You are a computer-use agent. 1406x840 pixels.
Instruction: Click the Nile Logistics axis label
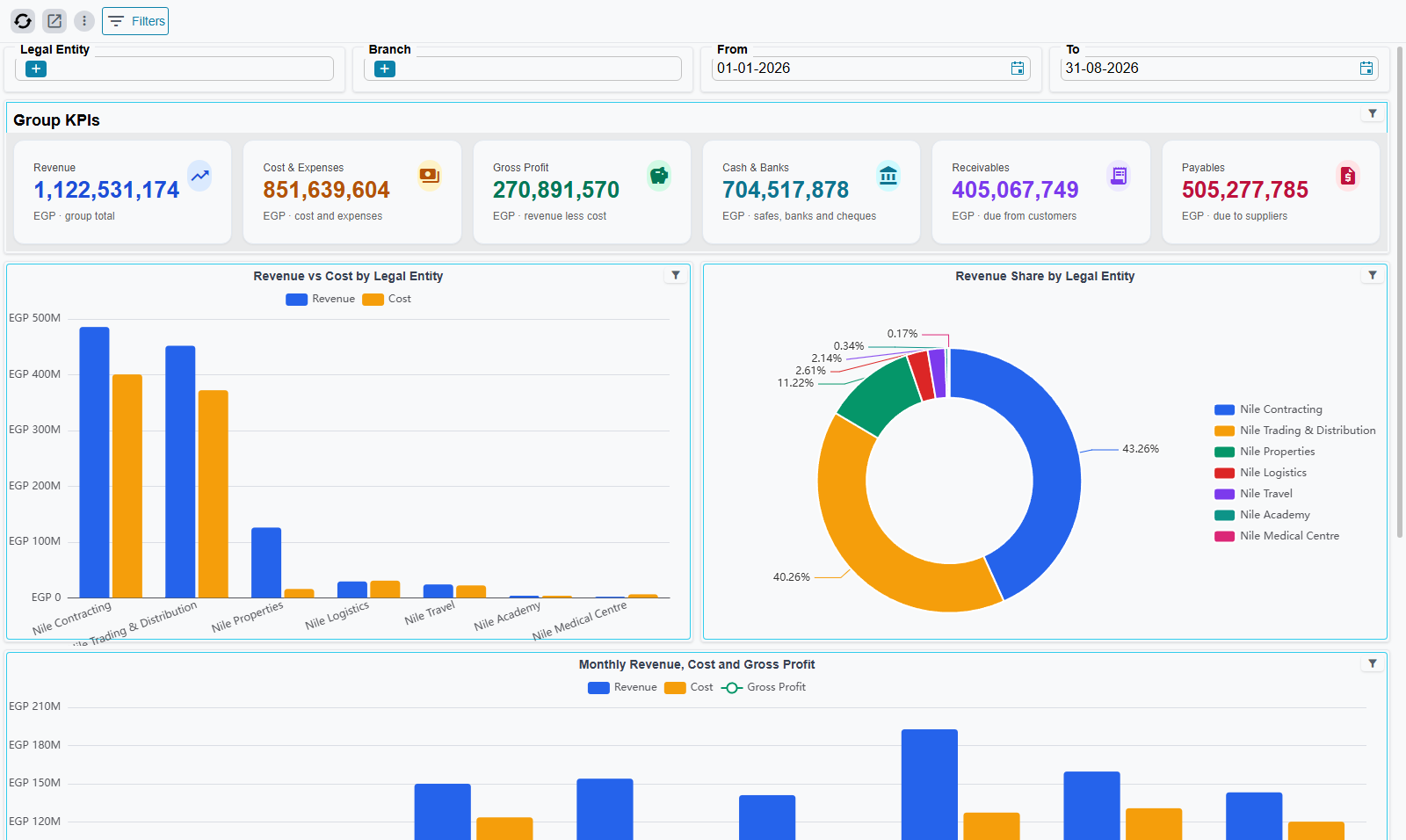[x=337, y=615]
